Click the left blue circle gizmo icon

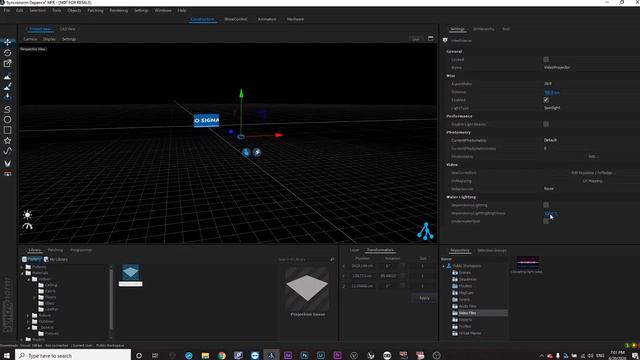click(246, 152)
